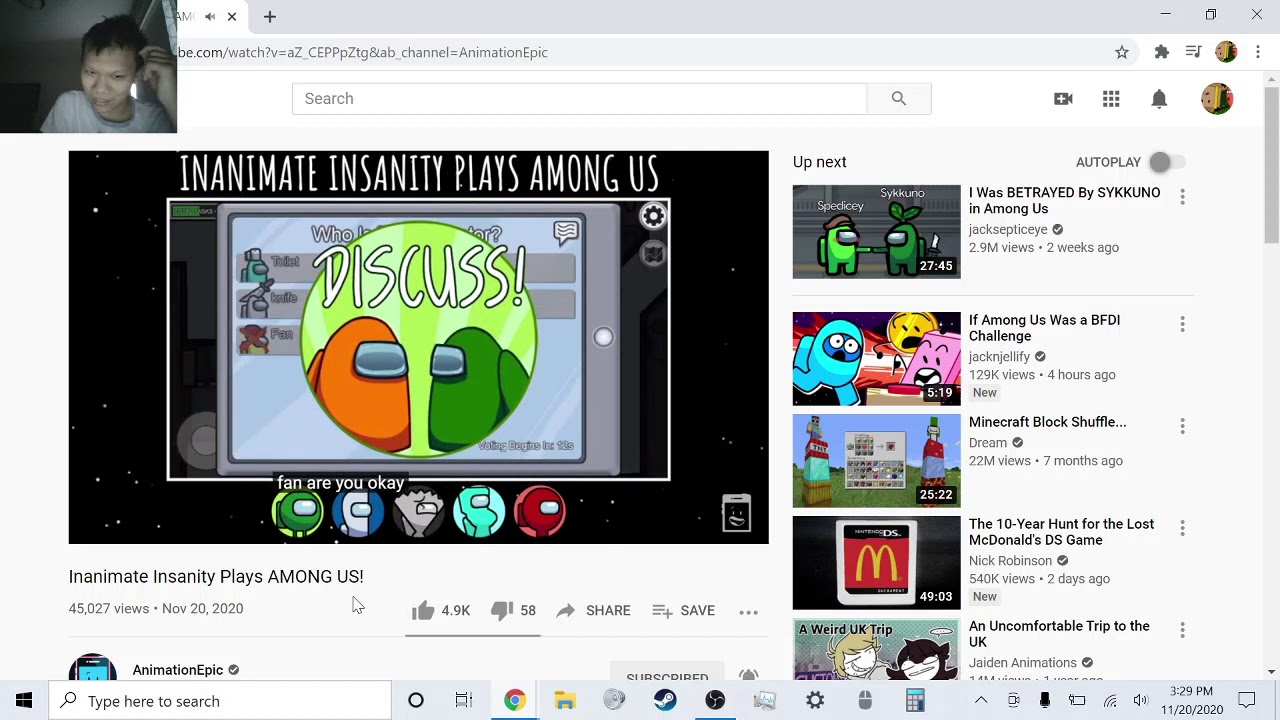Image resolution: width=1280 pixels, height=720 pixels.
Task: Click the AnimationEpic channel avatar
Action: click(93, 667)
